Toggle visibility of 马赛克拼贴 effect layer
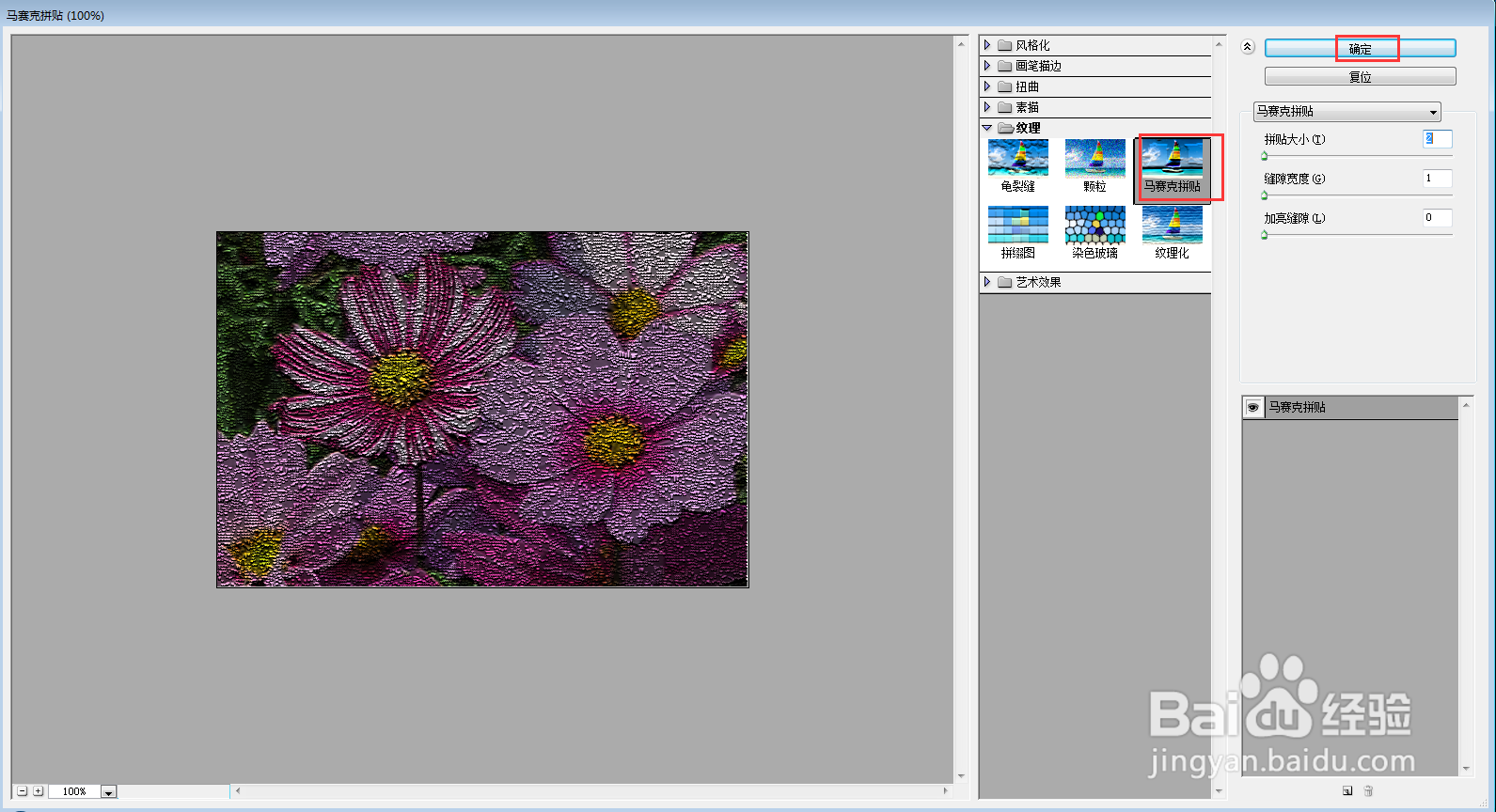This screenshot has height=812, width=1496. (1253, 407)
